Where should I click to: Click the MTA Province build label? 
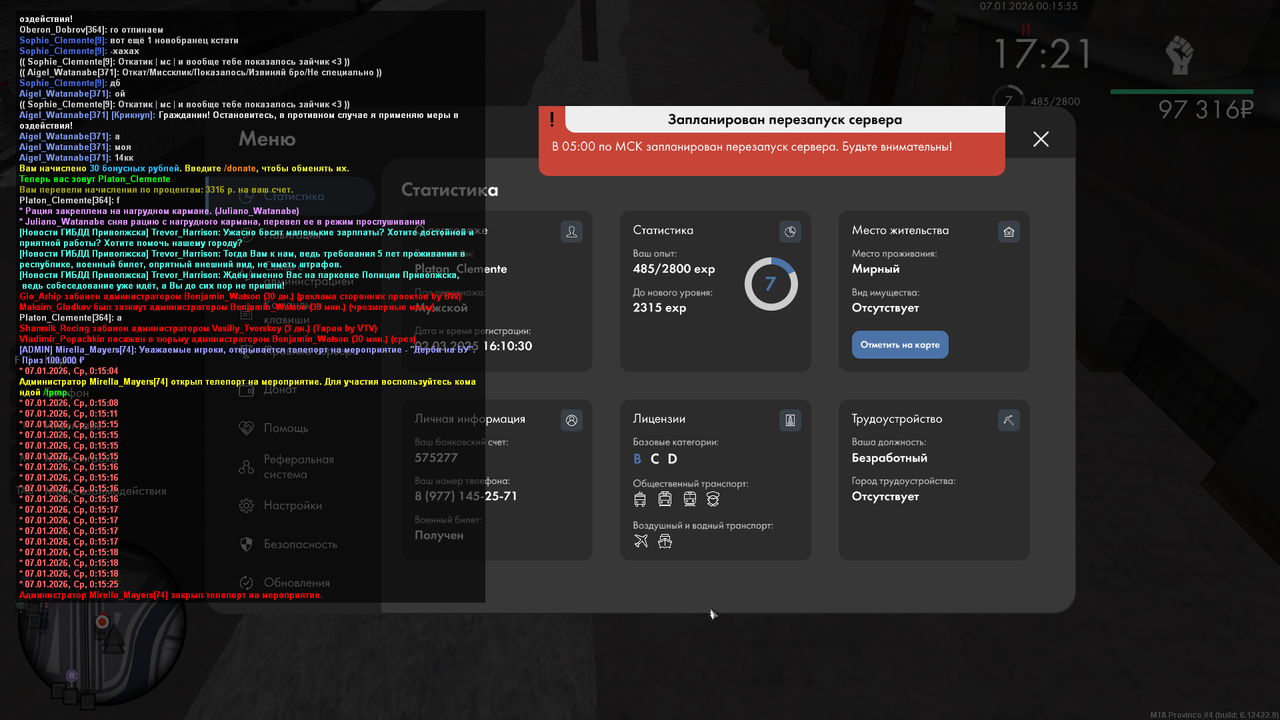point(1214,715)
